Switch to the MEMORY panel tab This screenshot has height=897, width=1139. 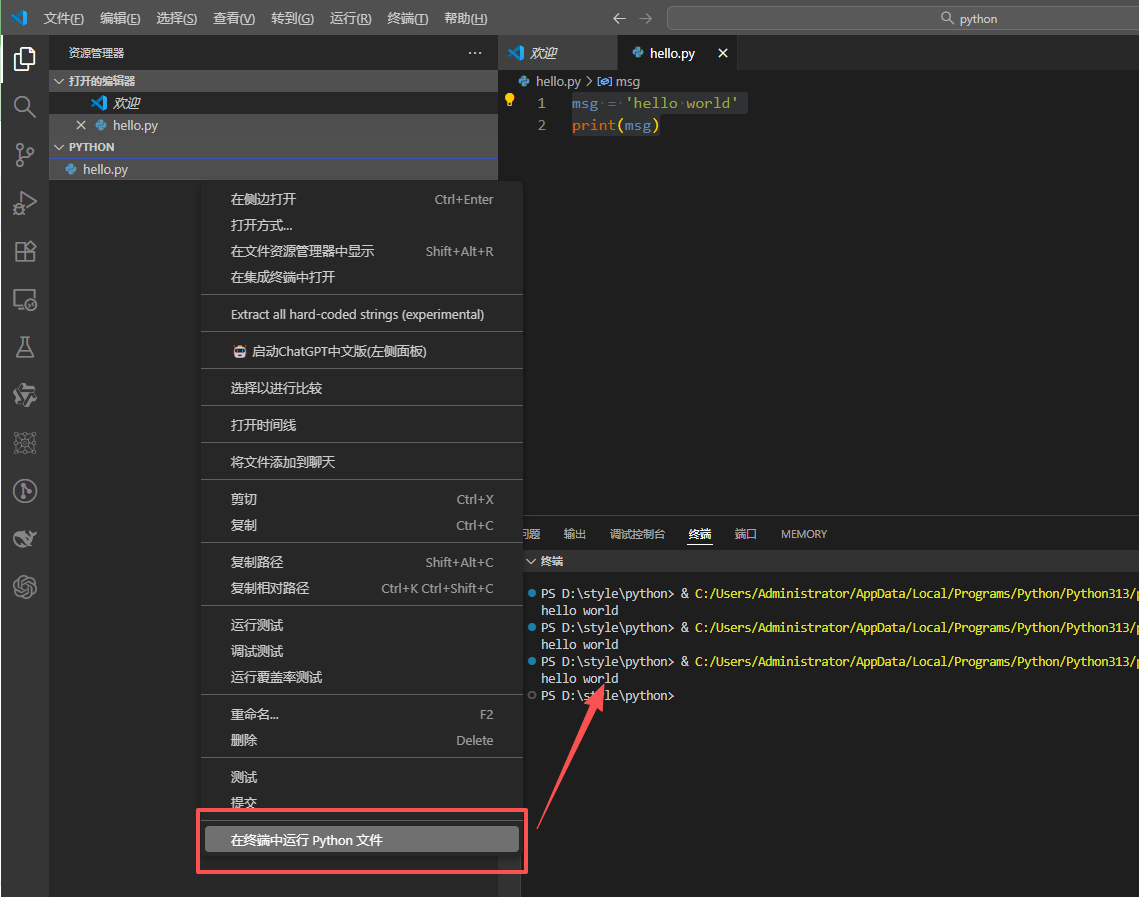tap(803, 534)
